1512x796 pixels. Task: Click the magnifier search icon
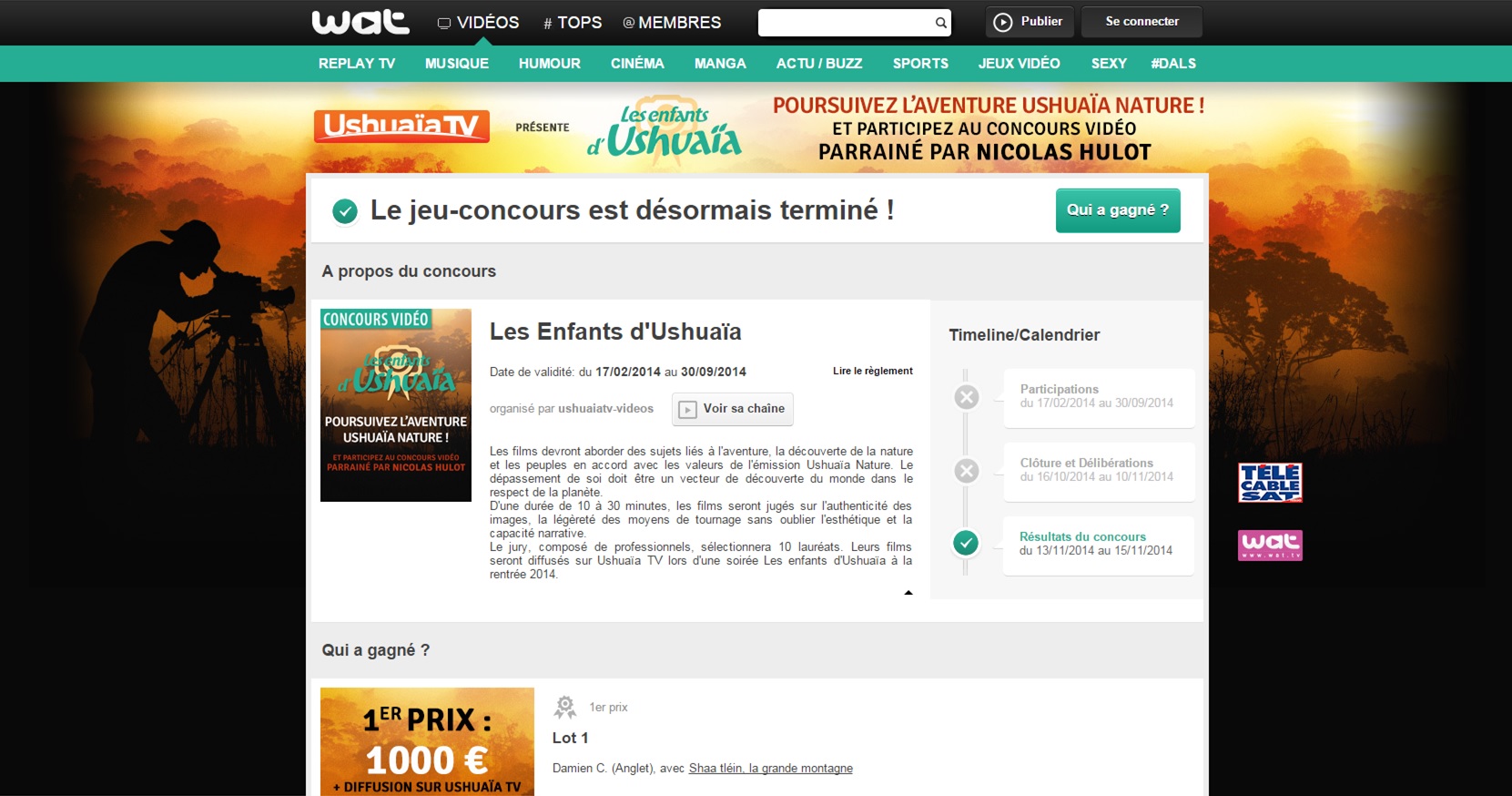941,23
